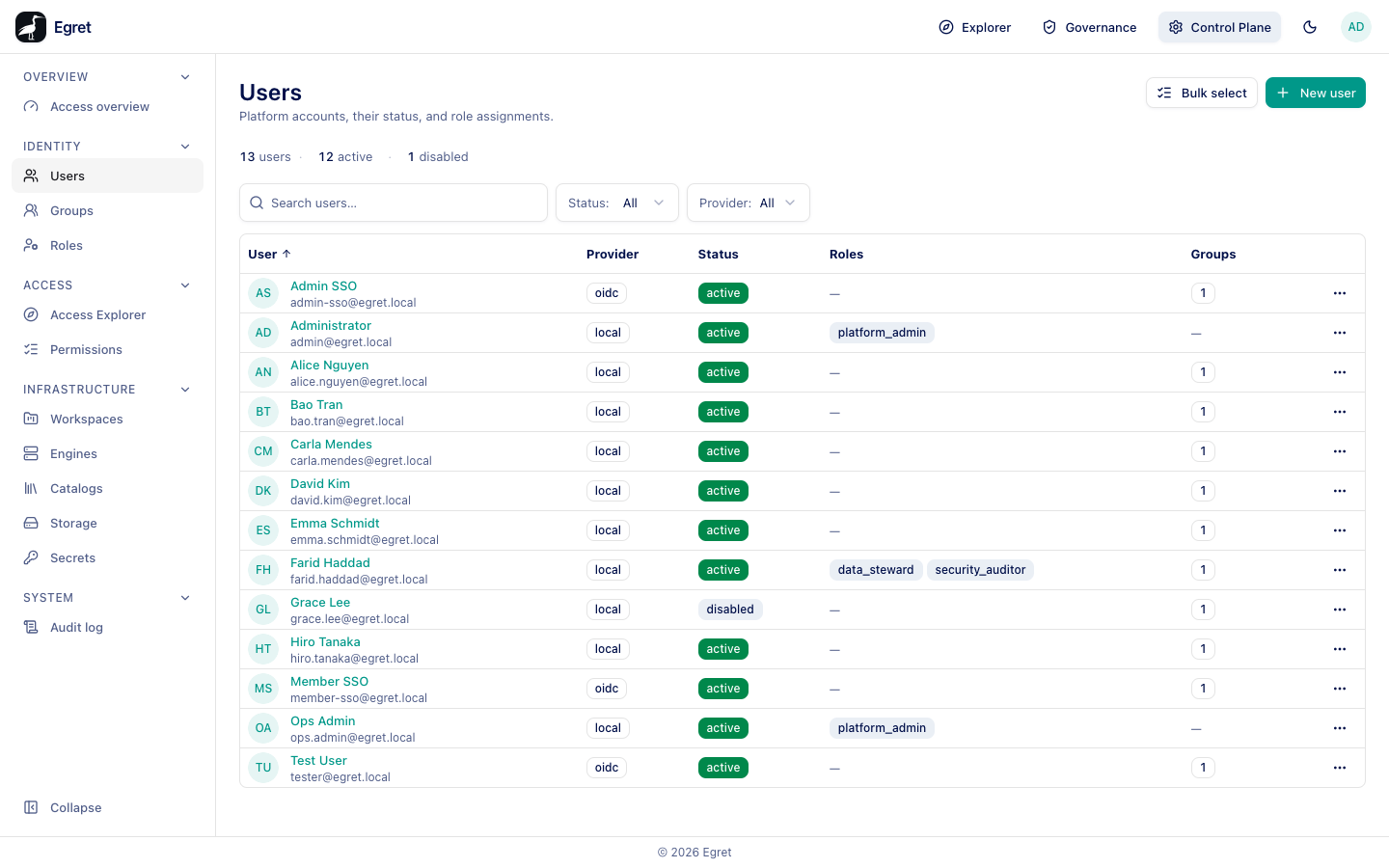Click platform_admin role tag for Administrator

tap(882, 333)
